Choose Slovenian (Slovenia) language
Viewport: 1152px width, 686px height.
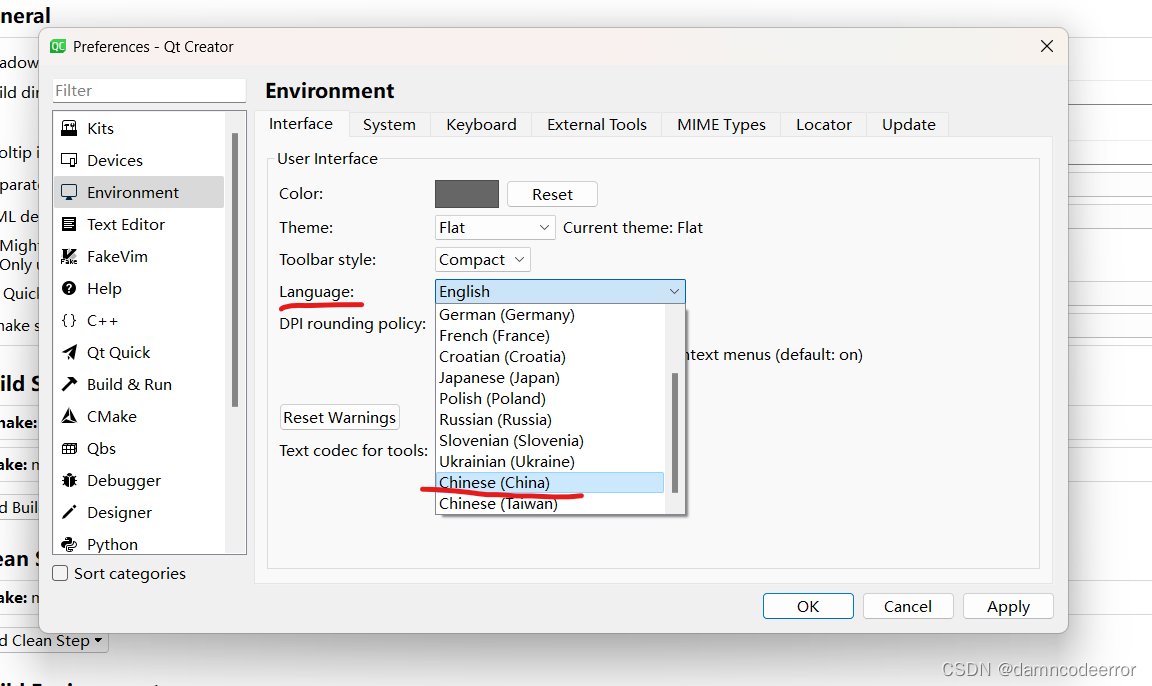(550, 441)
